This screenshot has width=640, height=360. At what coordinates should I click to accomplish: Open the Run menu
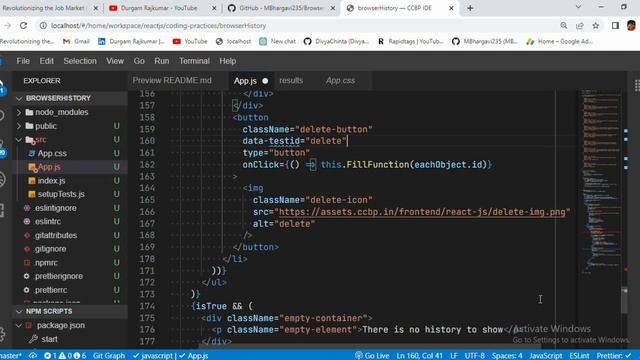click(x=162, y=61)
